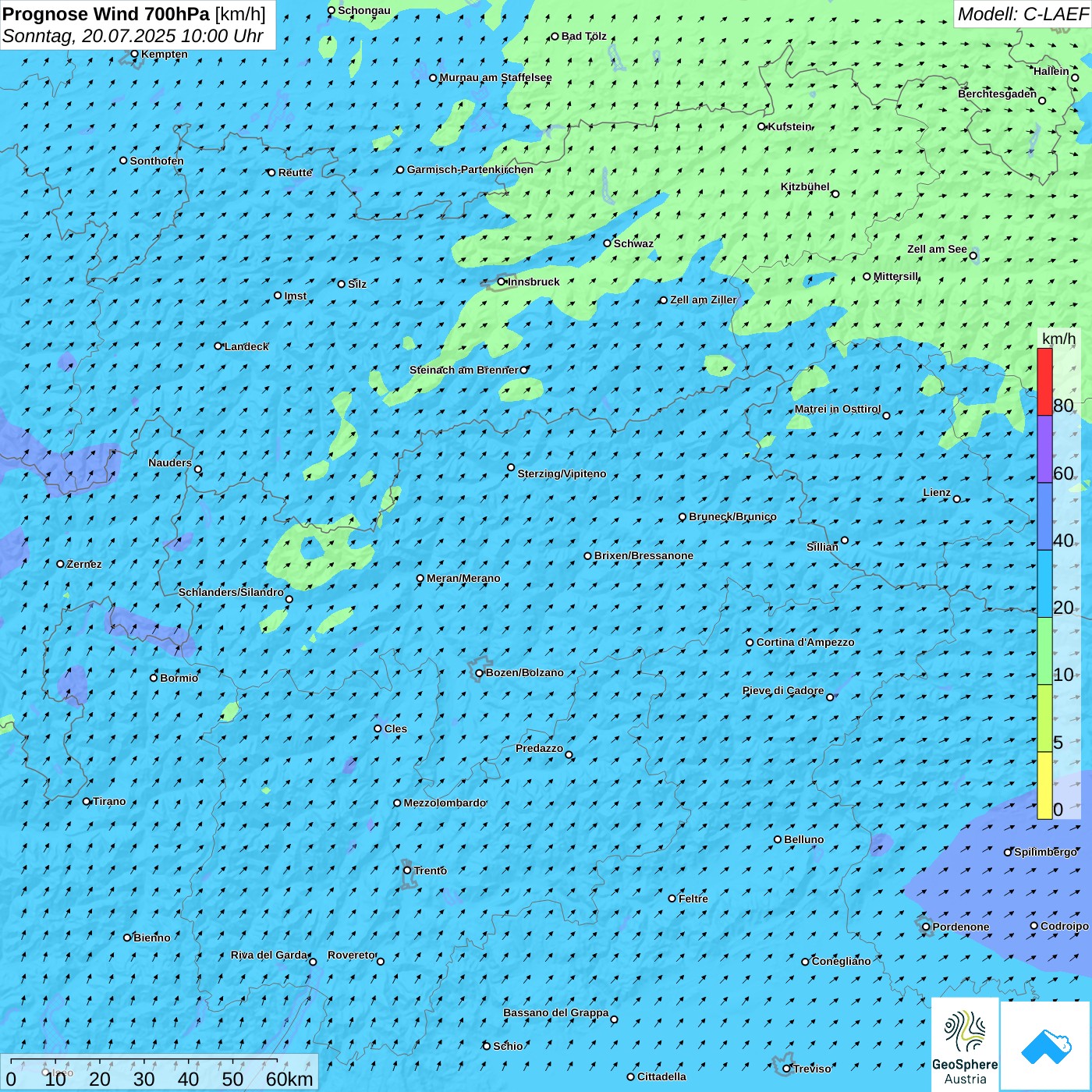Select the Kitzbühel city label

[805, 186]
